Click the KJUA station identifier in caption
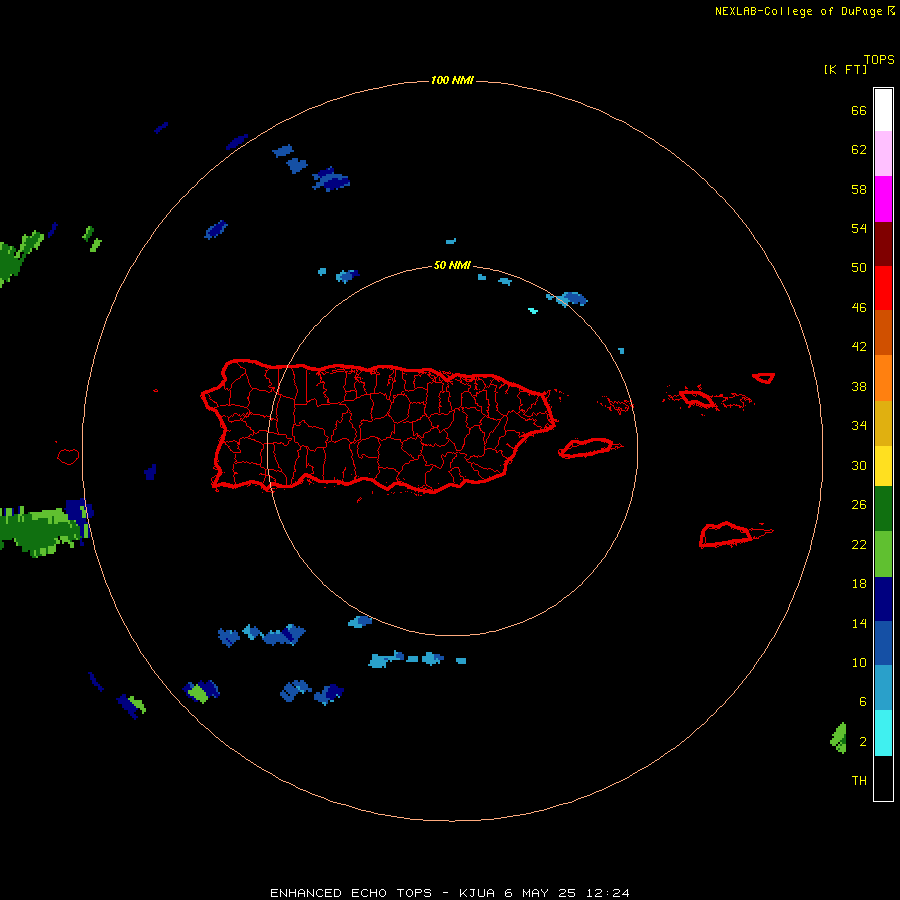 477,893
